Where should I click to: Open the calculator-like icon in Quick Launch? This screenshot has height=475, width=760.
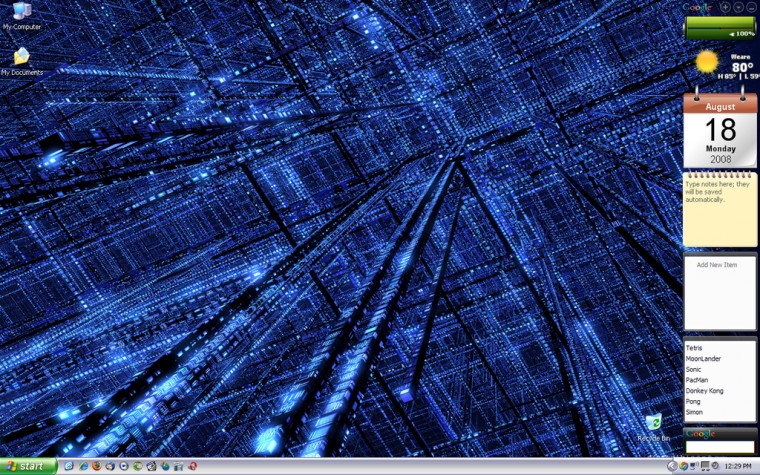(x=178, y=466)
